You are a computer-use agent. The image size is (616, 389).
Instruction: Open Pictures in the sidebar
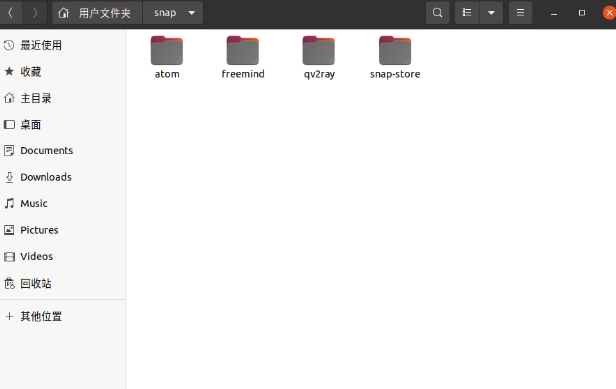[x=63, y=230]
